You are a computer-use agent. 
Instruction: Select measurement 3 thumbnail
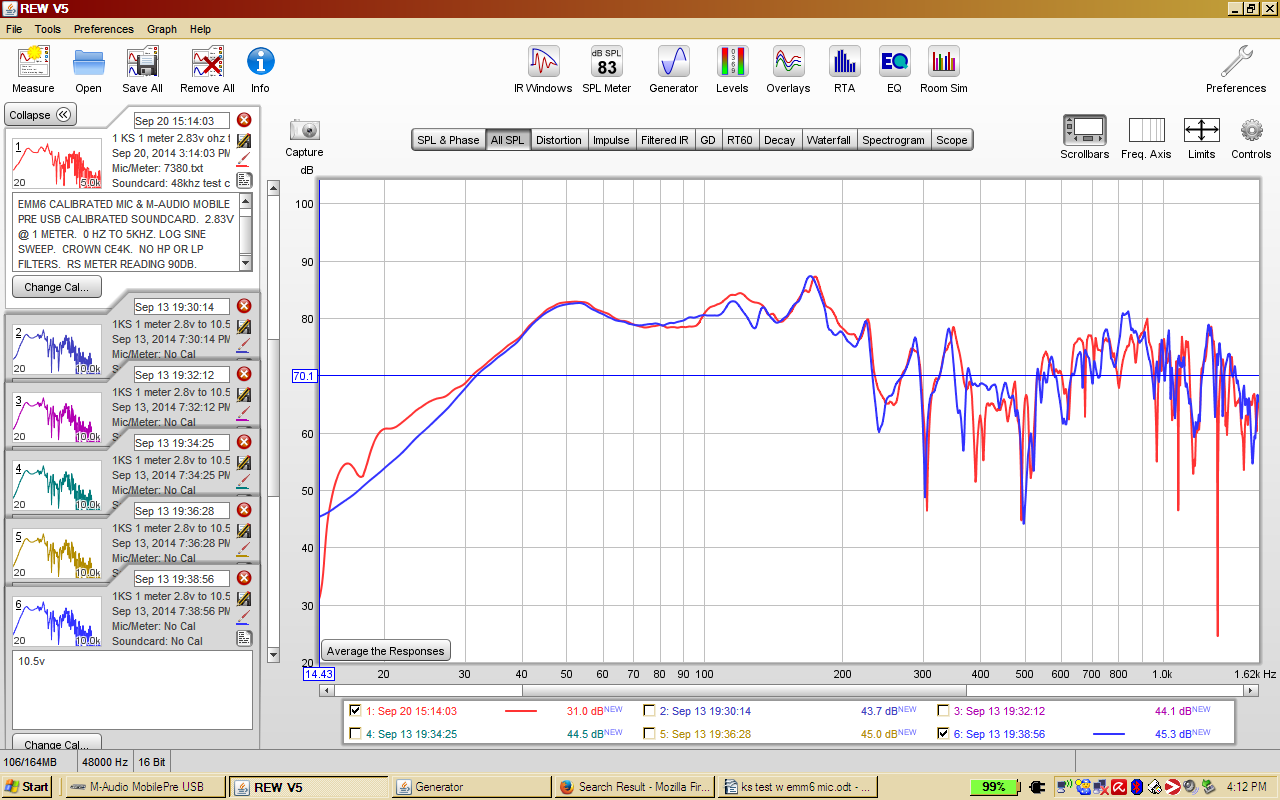57,419
